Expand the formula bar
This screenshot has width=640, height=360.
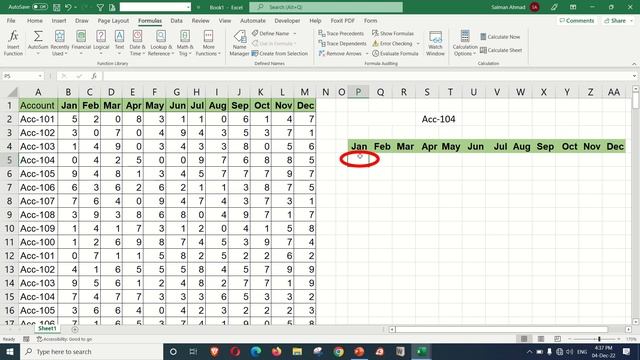[634, 76]
